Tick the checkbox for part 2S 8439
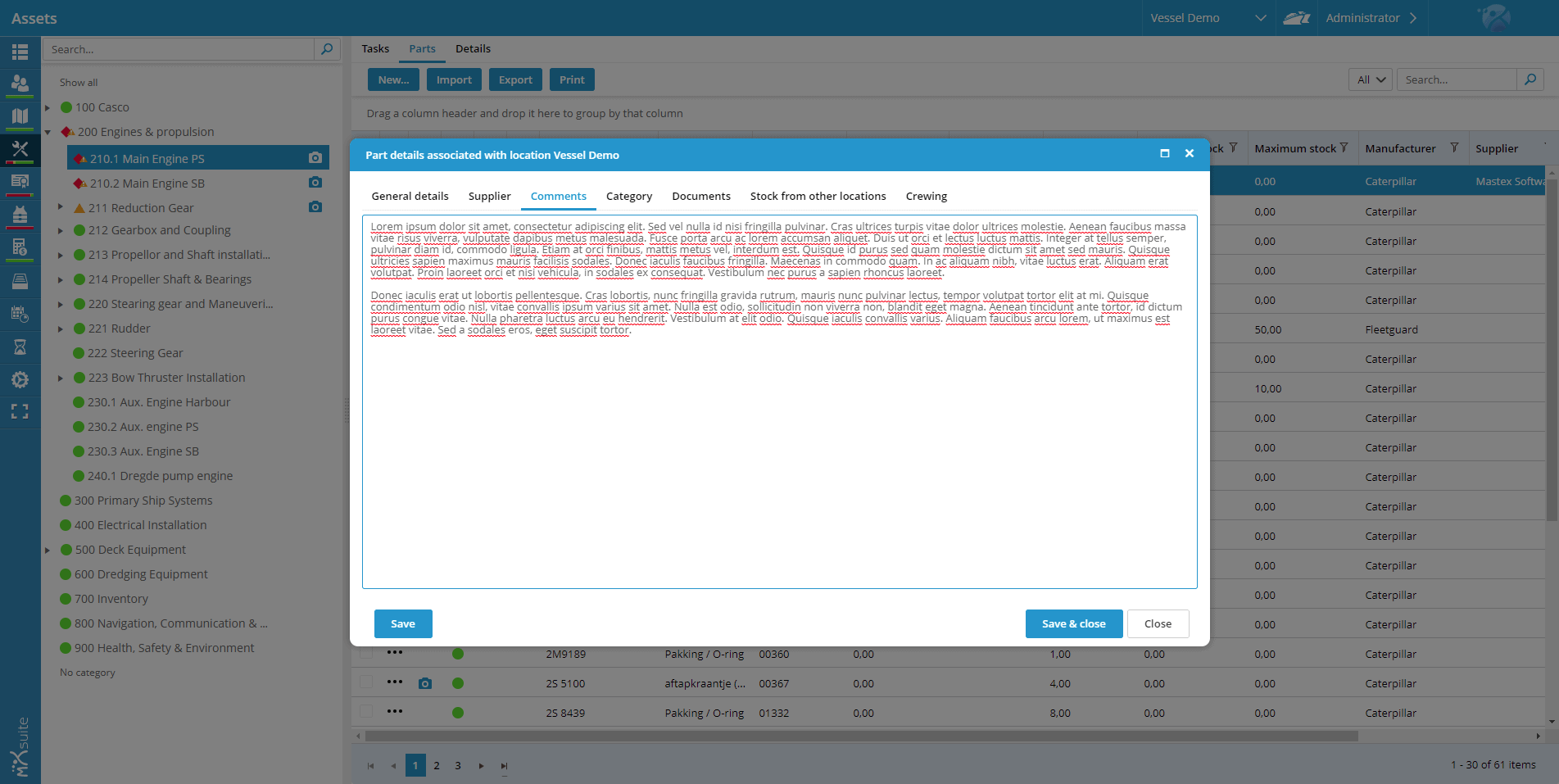Image resolution: width=1559 pixels, height=784 pixels. click(x=366, y=712)
